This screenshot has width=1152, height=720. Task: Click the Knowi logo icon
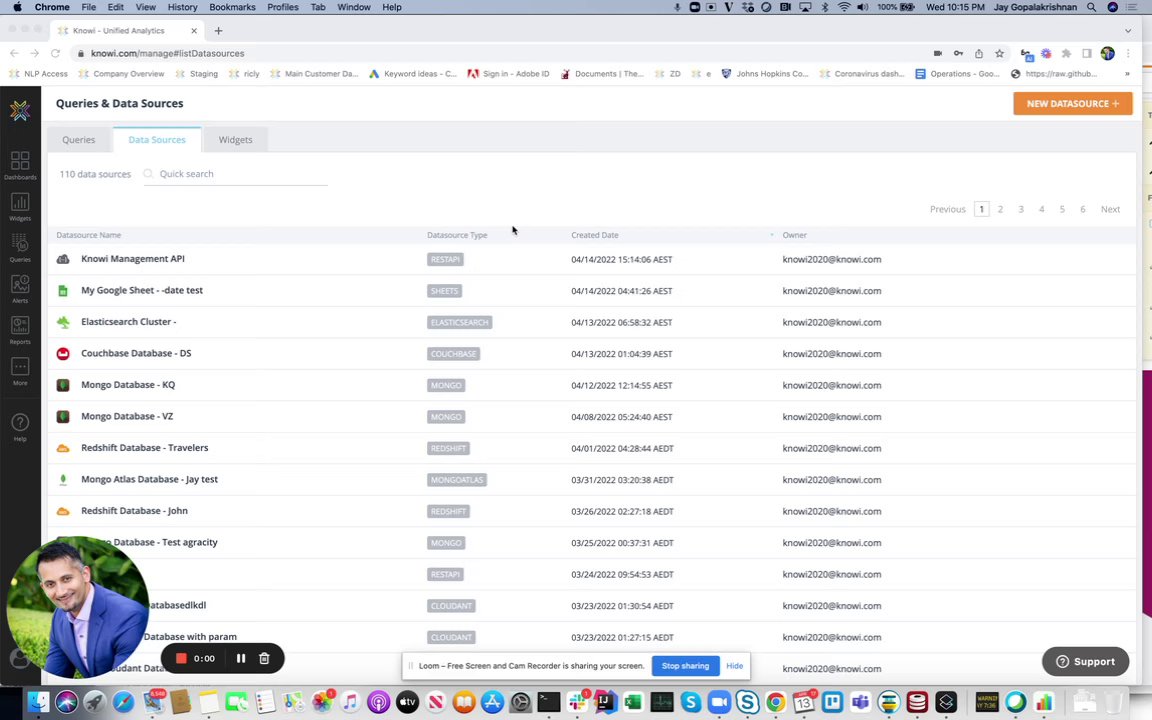pos(20,110)
